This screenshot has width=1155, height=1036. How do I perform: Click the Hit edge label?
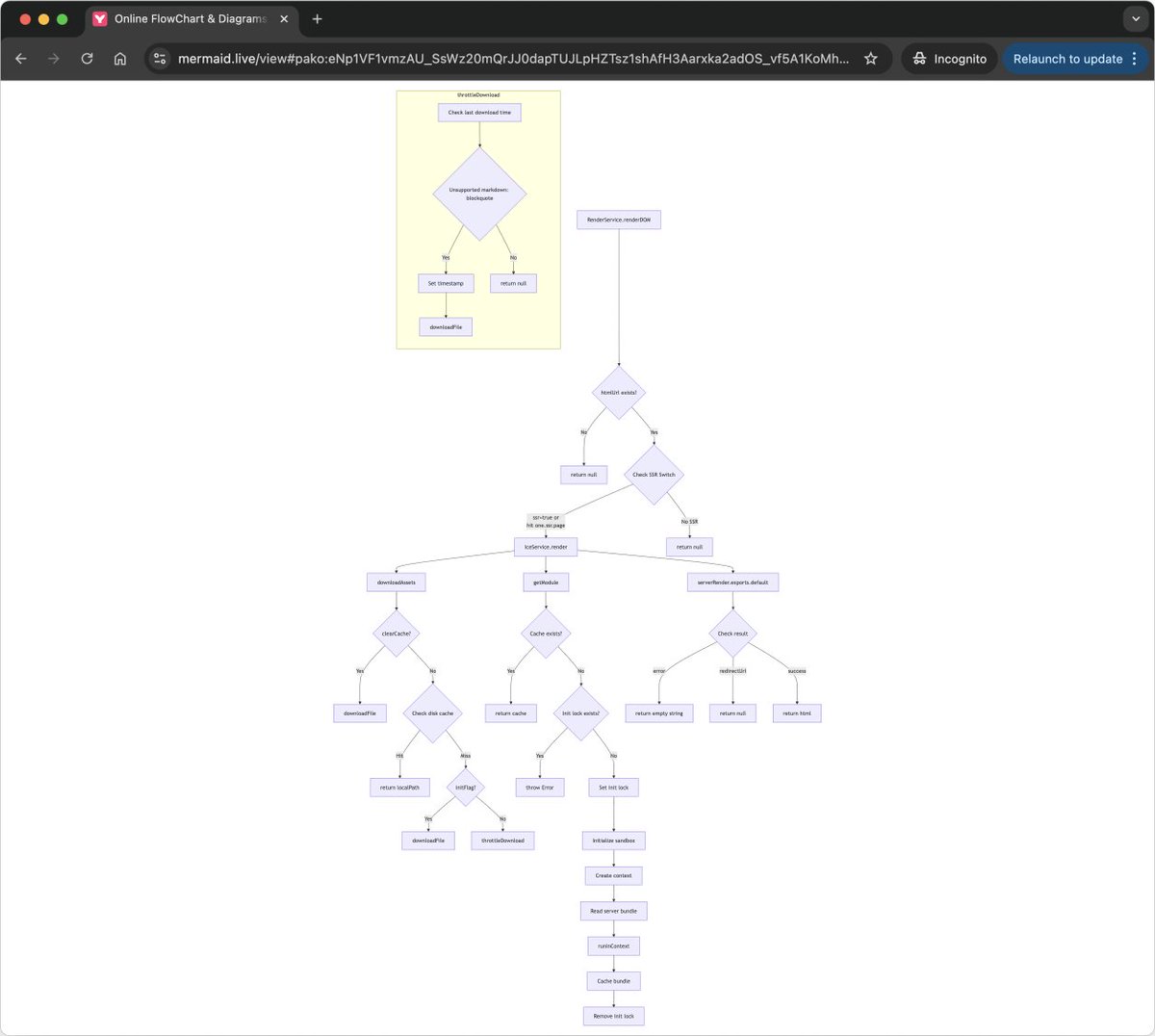399,756
